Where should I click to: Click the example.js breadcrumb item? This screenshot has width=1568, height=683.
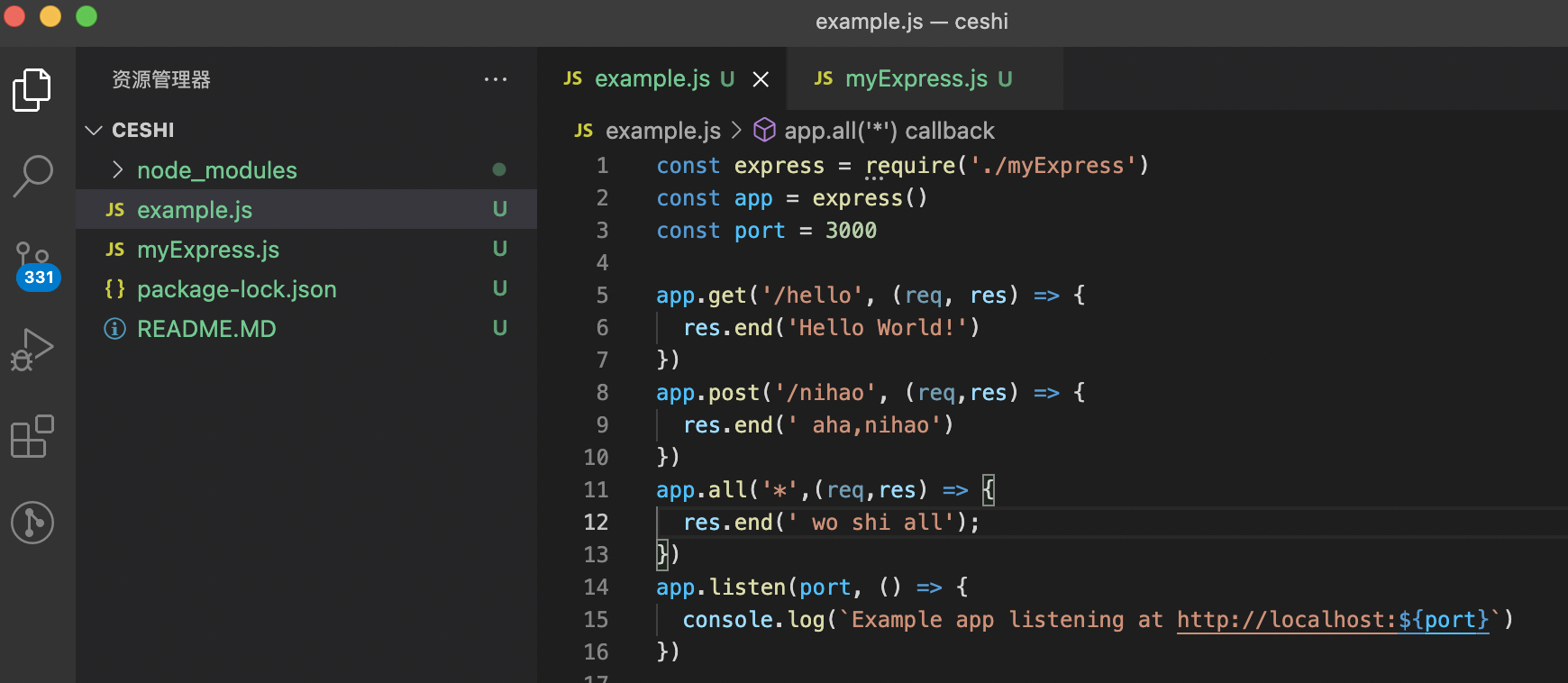(663, 131)
